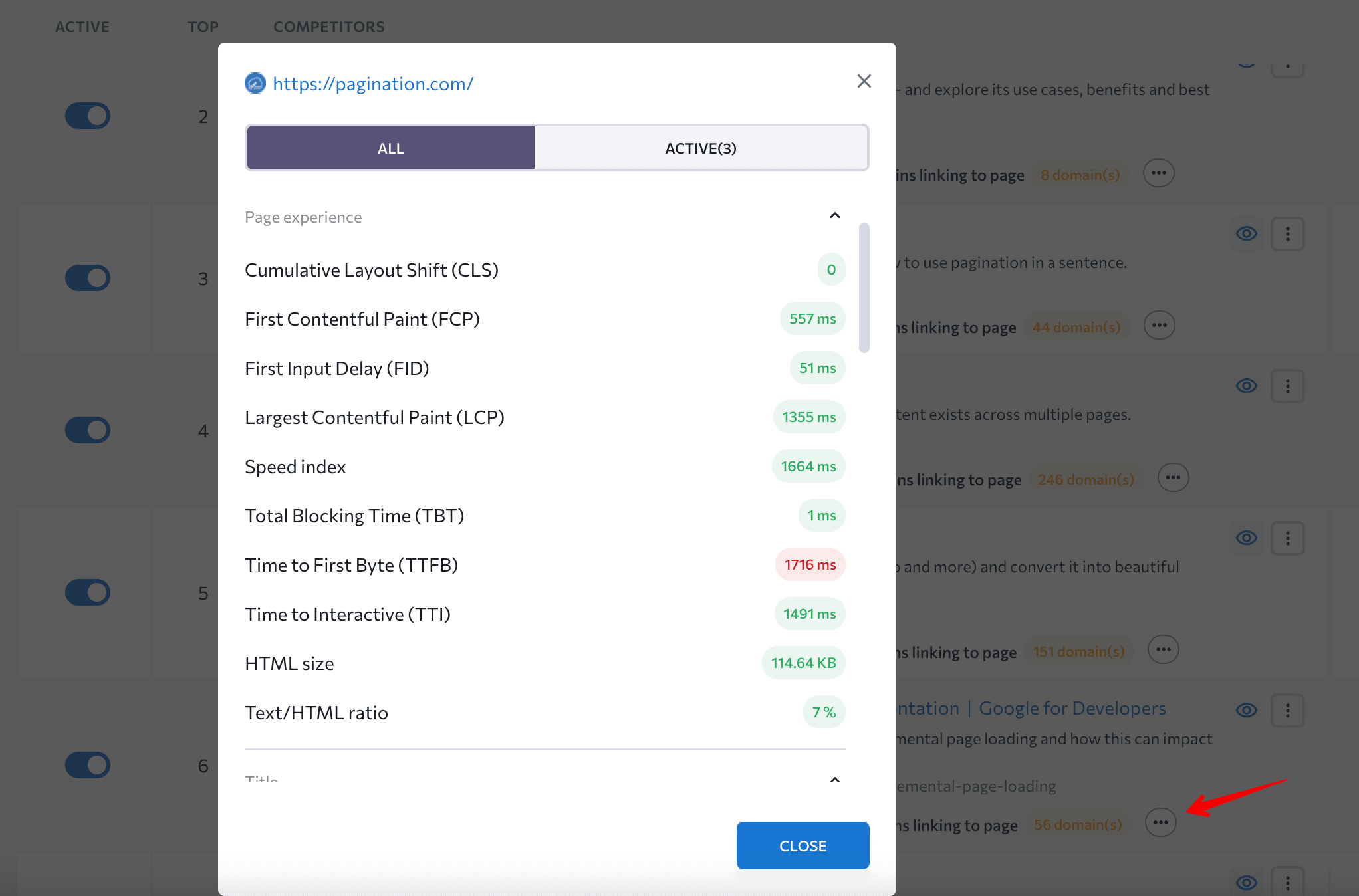The width and height of the screenshot is (1359, 896).
Task: Click the CLOSE button
Action: 803,845
